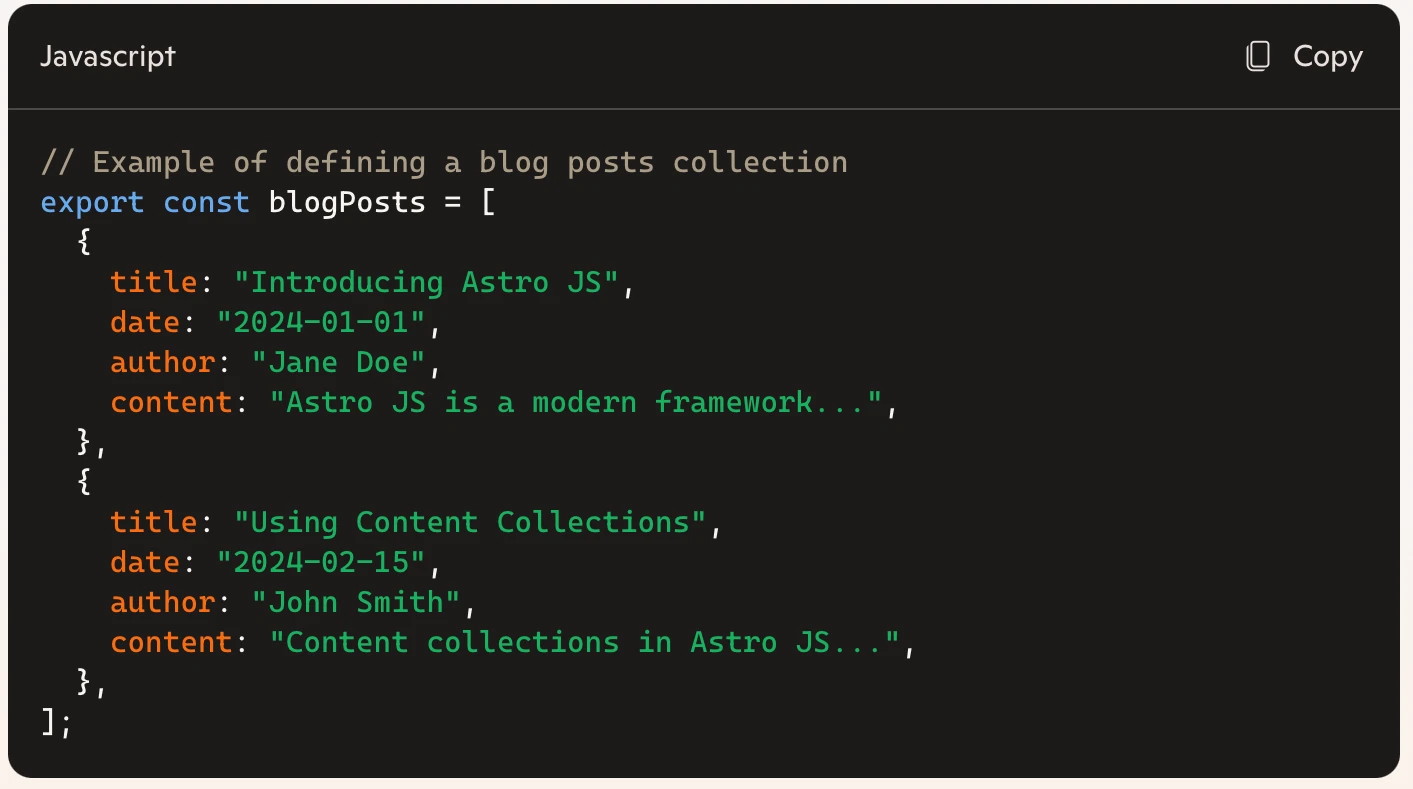
Task: Select the content string of the second post
Action: pyautogui.click(x=590, y=642)
